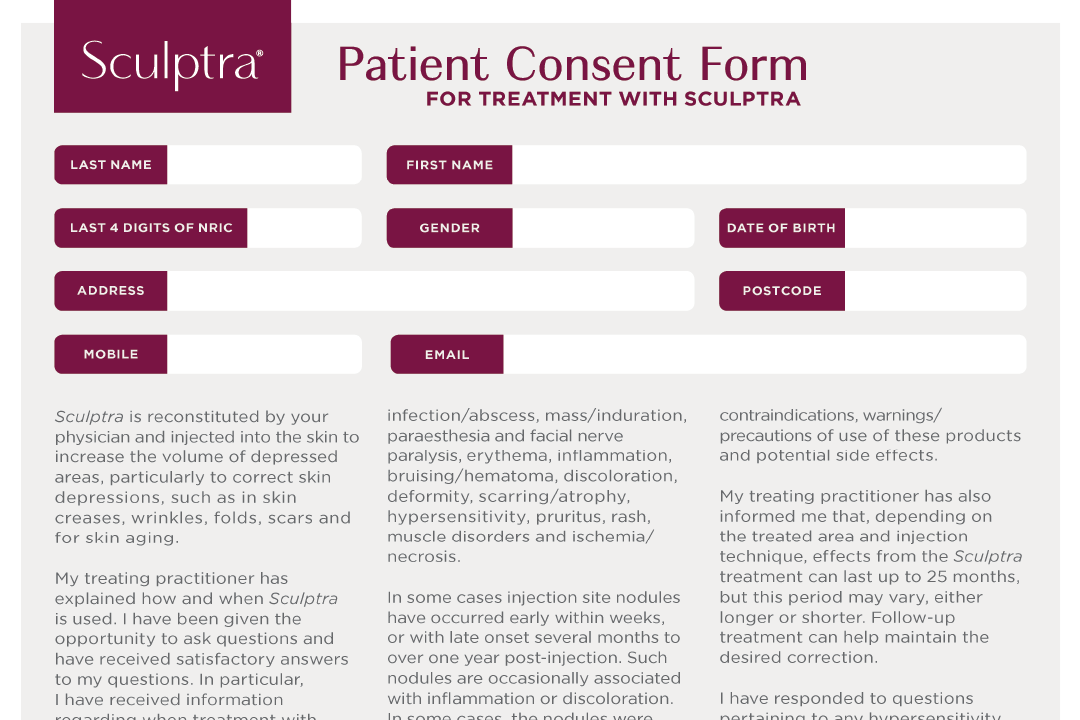Click the maroon POSTCODE label
The image size is (1080, 720).
tap(781, 291)
